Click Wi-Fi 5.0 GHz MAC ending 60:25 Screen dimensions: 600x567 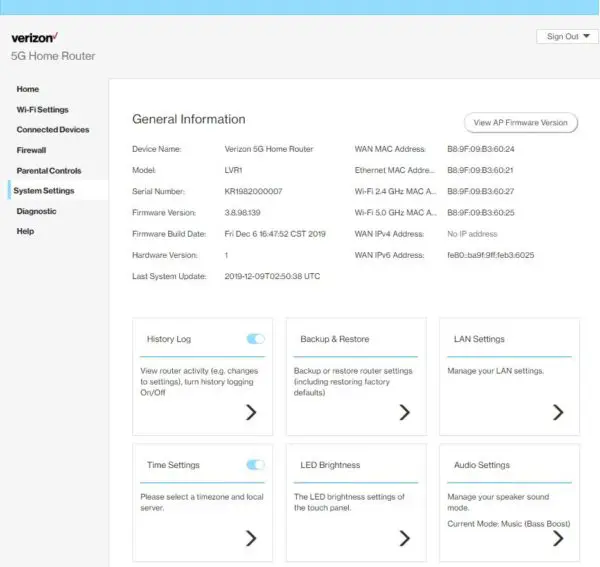pos(481,213)
